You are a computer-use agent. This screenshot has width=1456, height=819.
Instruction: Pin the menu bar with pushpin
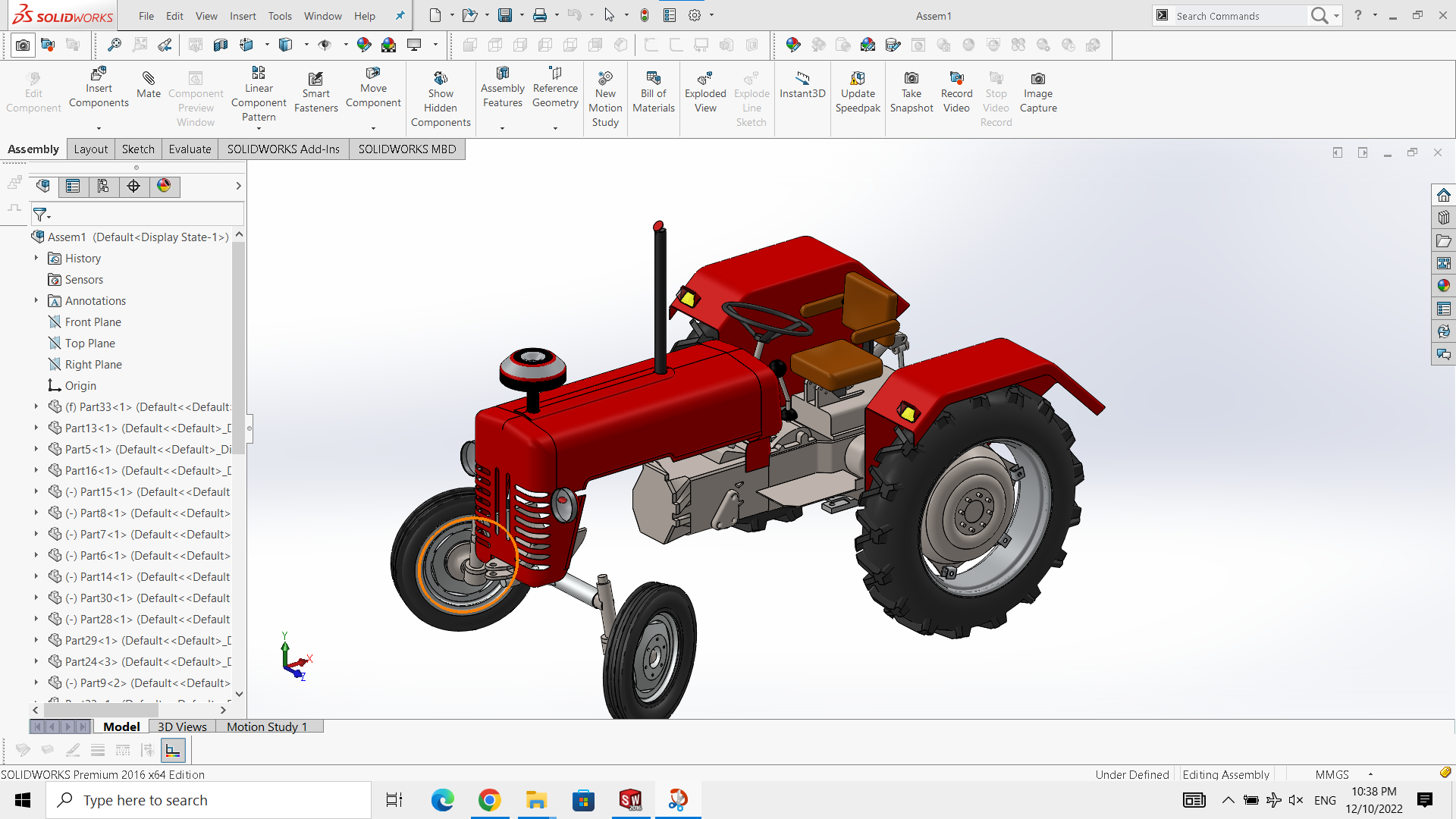coord(400,15)
